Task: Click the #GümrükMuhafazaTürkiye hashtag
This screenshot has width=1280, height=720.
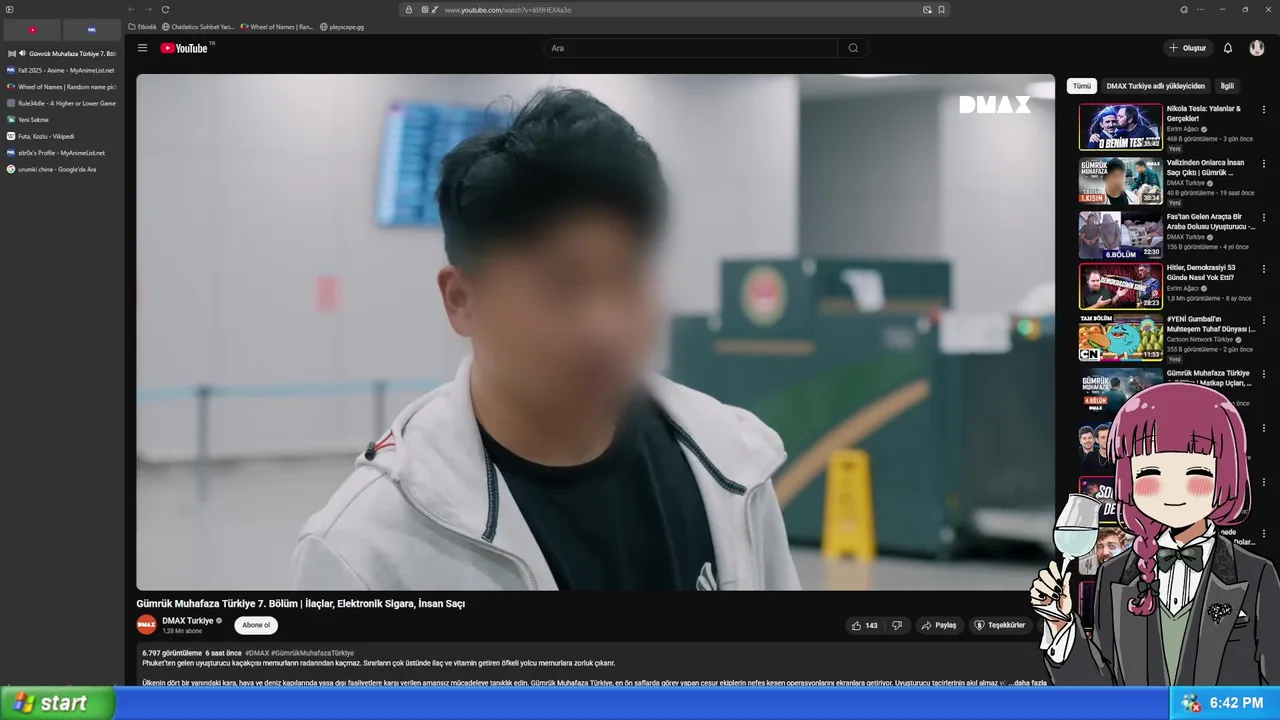Action: point(312,653)
